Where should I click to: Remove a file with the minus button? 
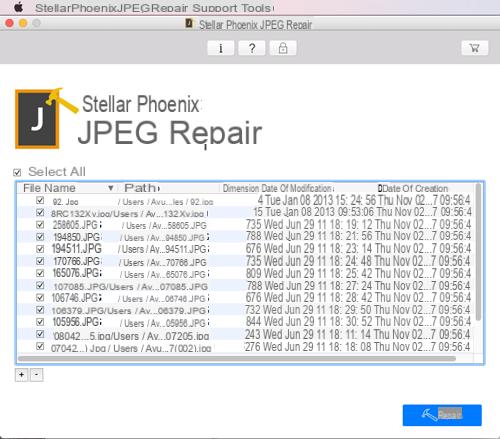[x=37, y=375]
